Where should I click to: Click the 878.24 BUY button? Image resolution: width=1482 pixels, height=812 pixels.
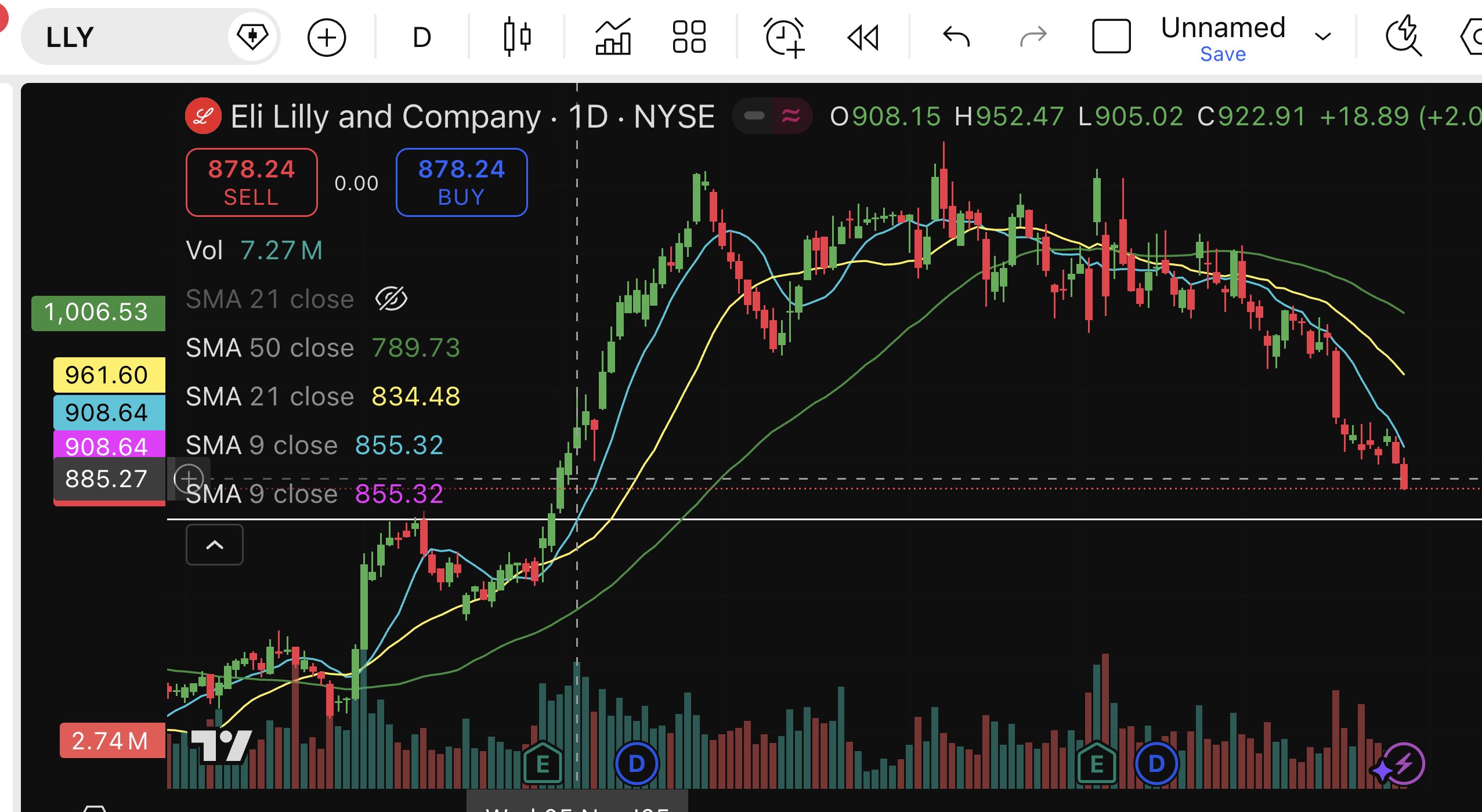pyautogui.click(x=461, y=182)
